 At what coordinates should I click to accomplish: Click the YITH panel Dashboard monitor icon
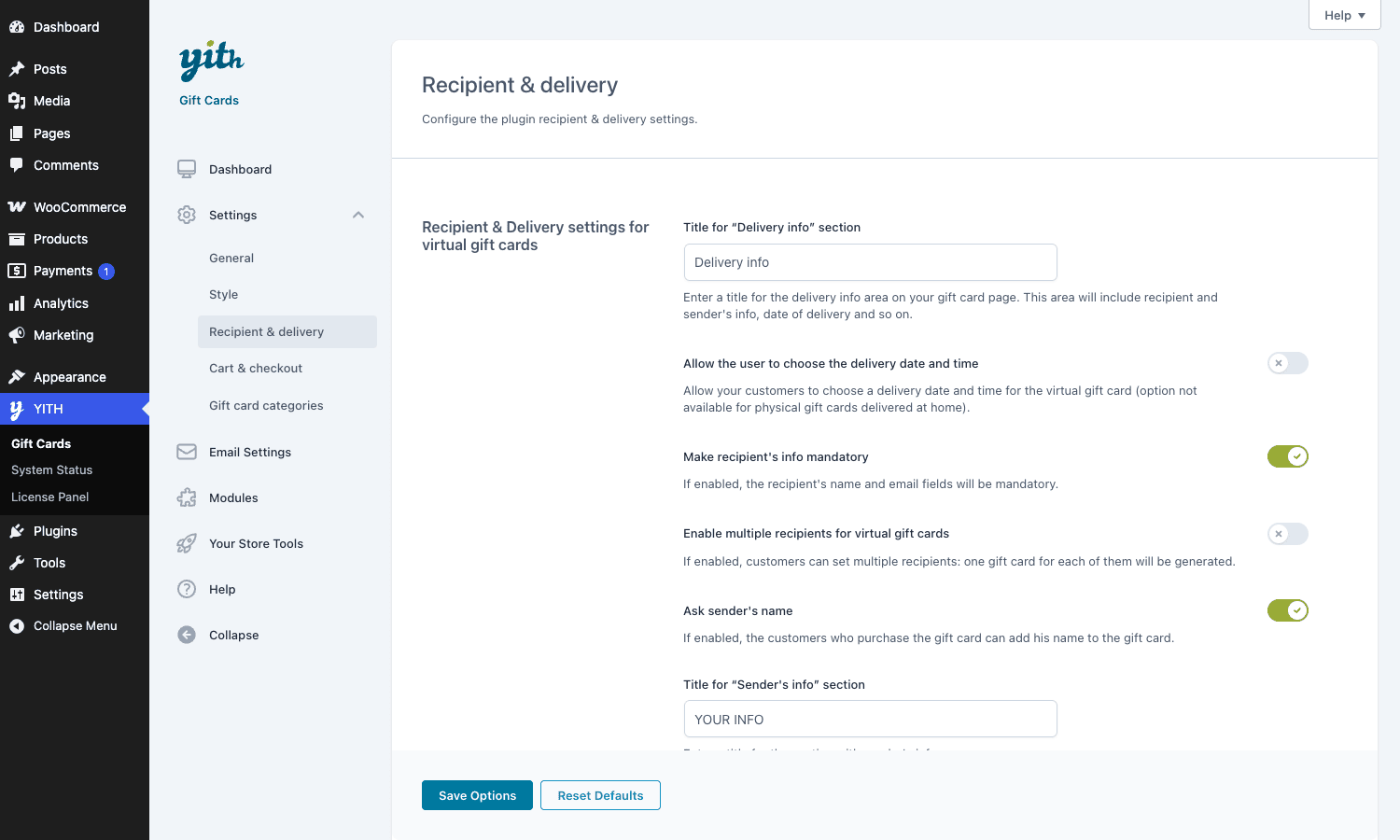(187, 169)
